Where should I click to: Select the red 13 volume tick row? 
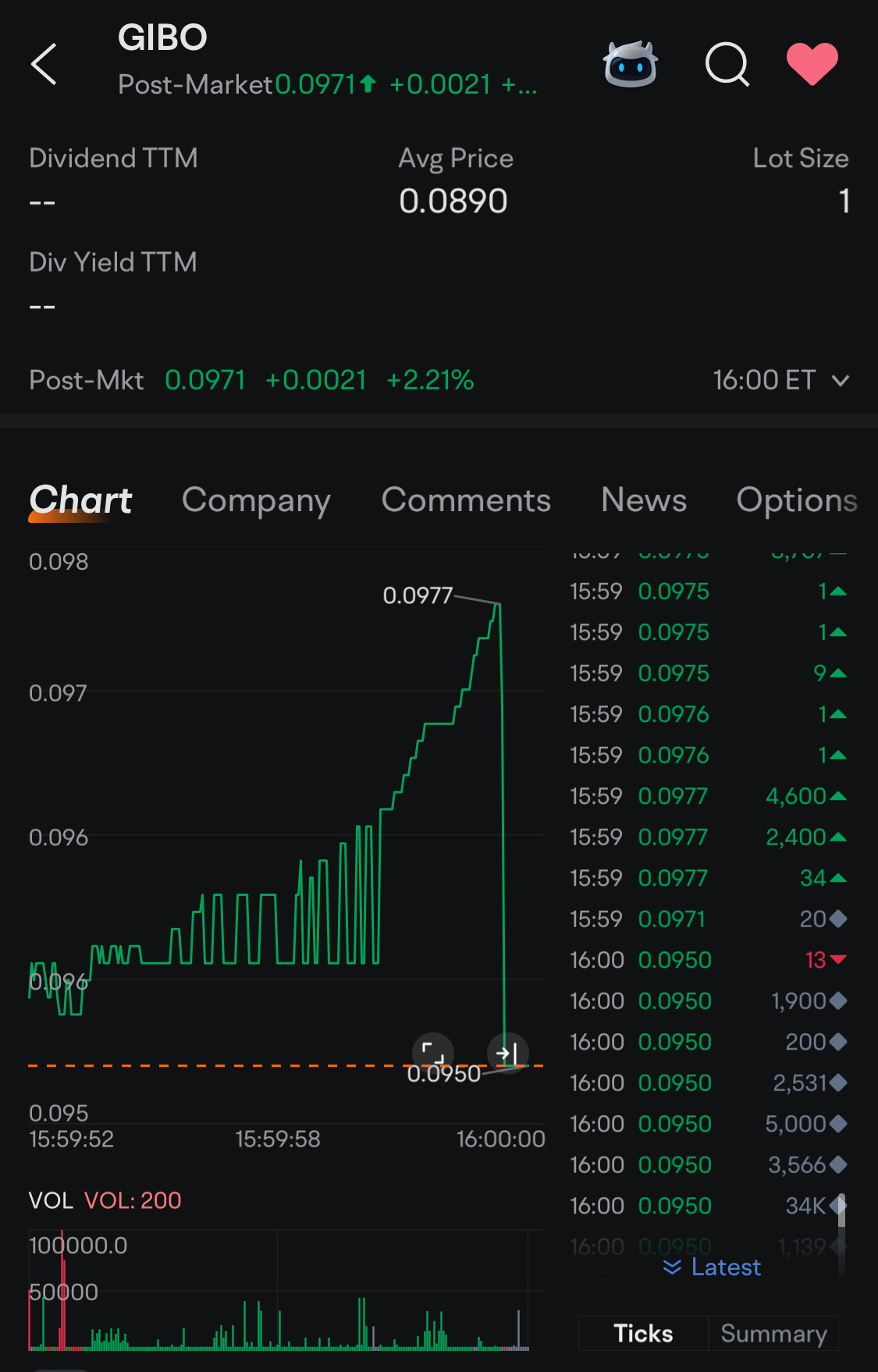tap(709, 960)
